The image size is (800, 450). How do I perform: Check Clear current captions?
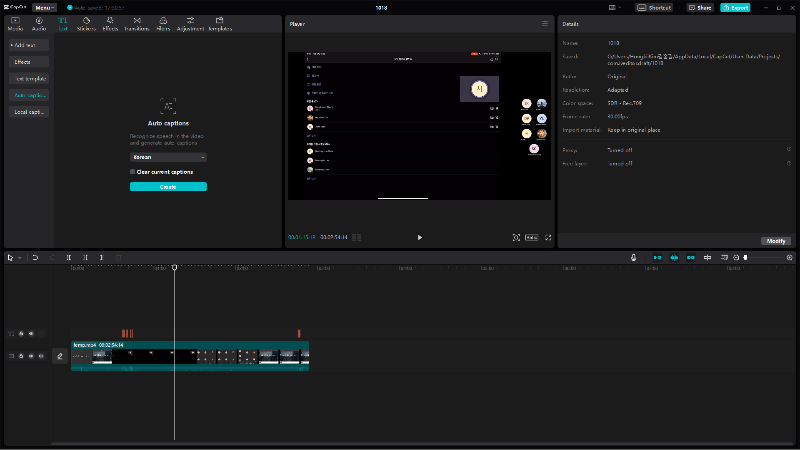click(x=133, y=172)
